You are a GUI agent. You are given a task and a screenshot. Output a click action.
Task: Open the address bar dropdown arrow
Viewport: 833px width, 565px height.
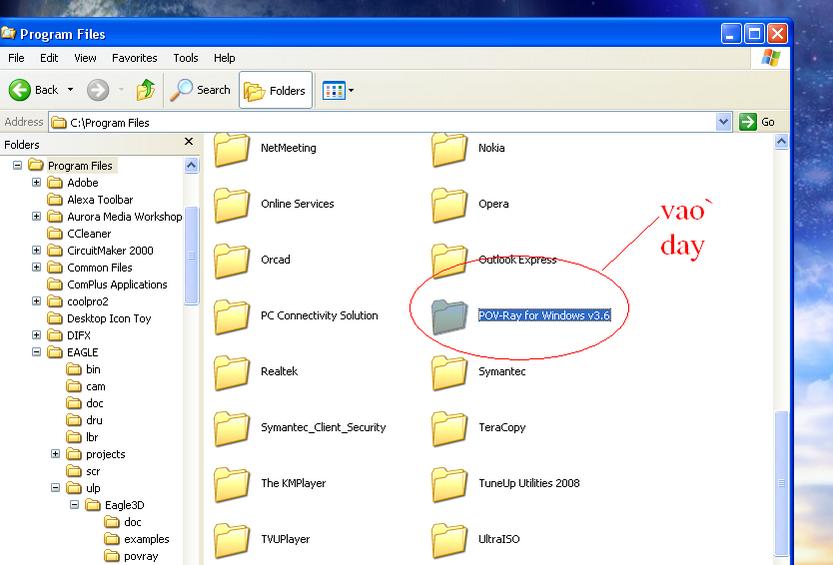pos(723,122)
